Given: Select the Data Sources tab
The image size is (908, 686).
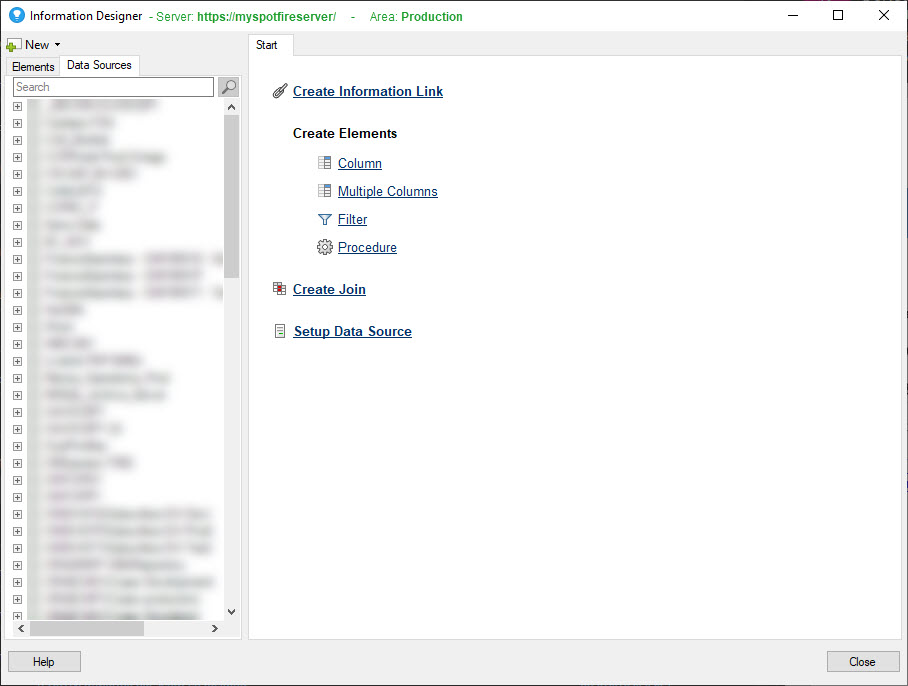Looking at the screenshot, I should pos(99,66).
